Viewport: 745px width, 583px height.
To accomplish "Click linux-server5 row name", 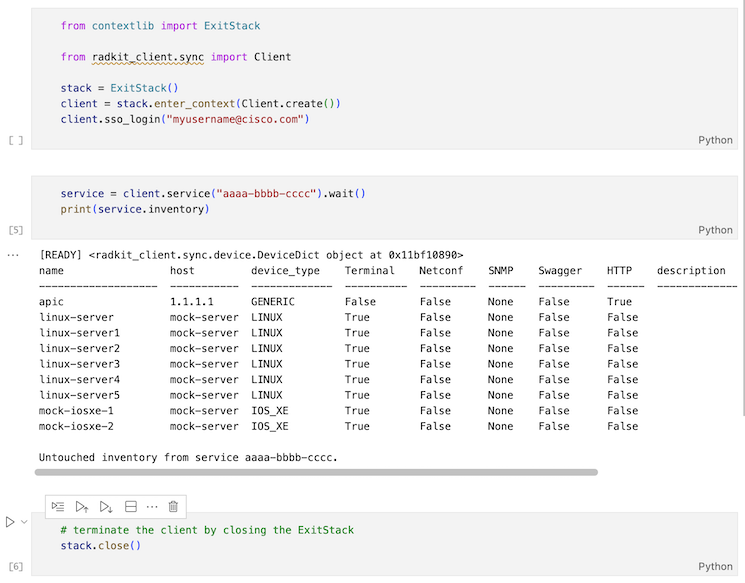I will point(79,395).
